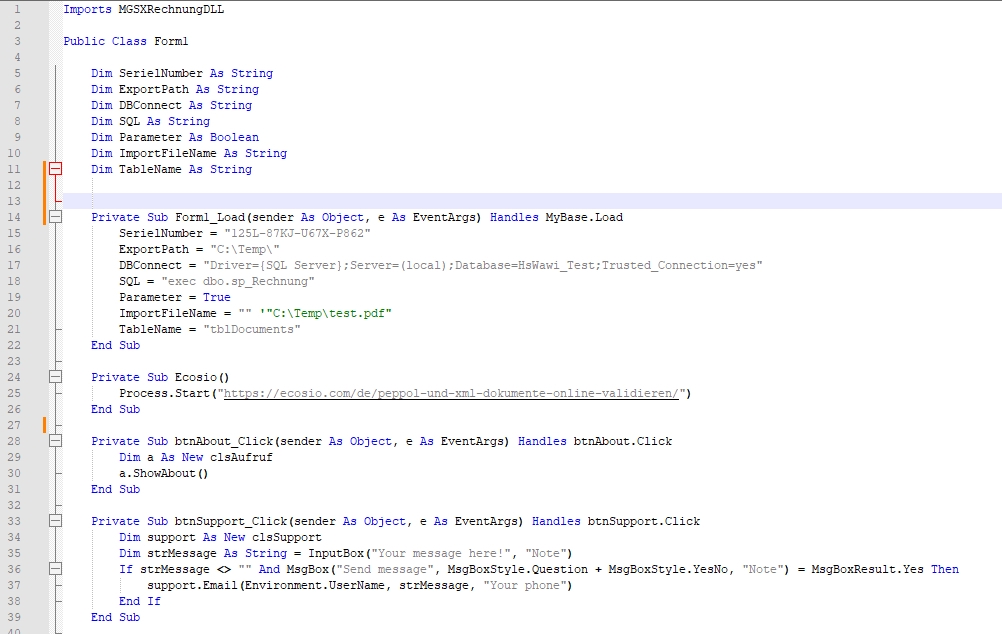Open the ecosio.com validation URL link

point(451,393)
